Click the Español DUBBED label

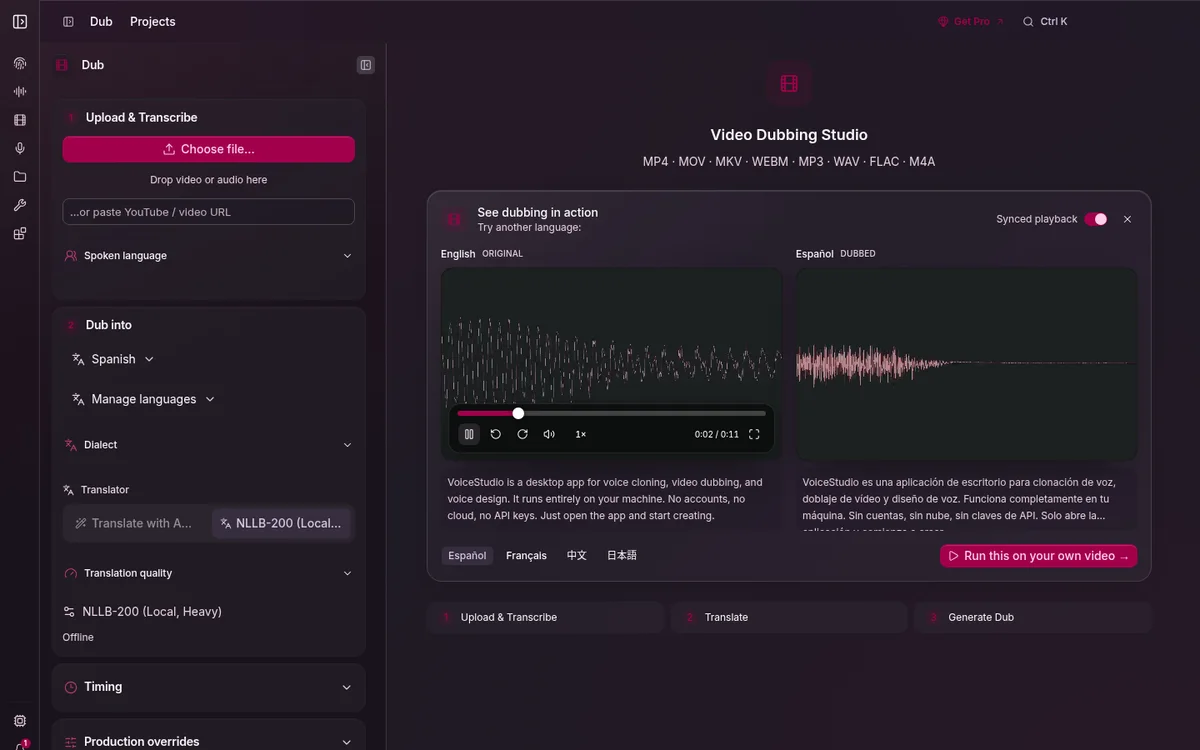836,254
